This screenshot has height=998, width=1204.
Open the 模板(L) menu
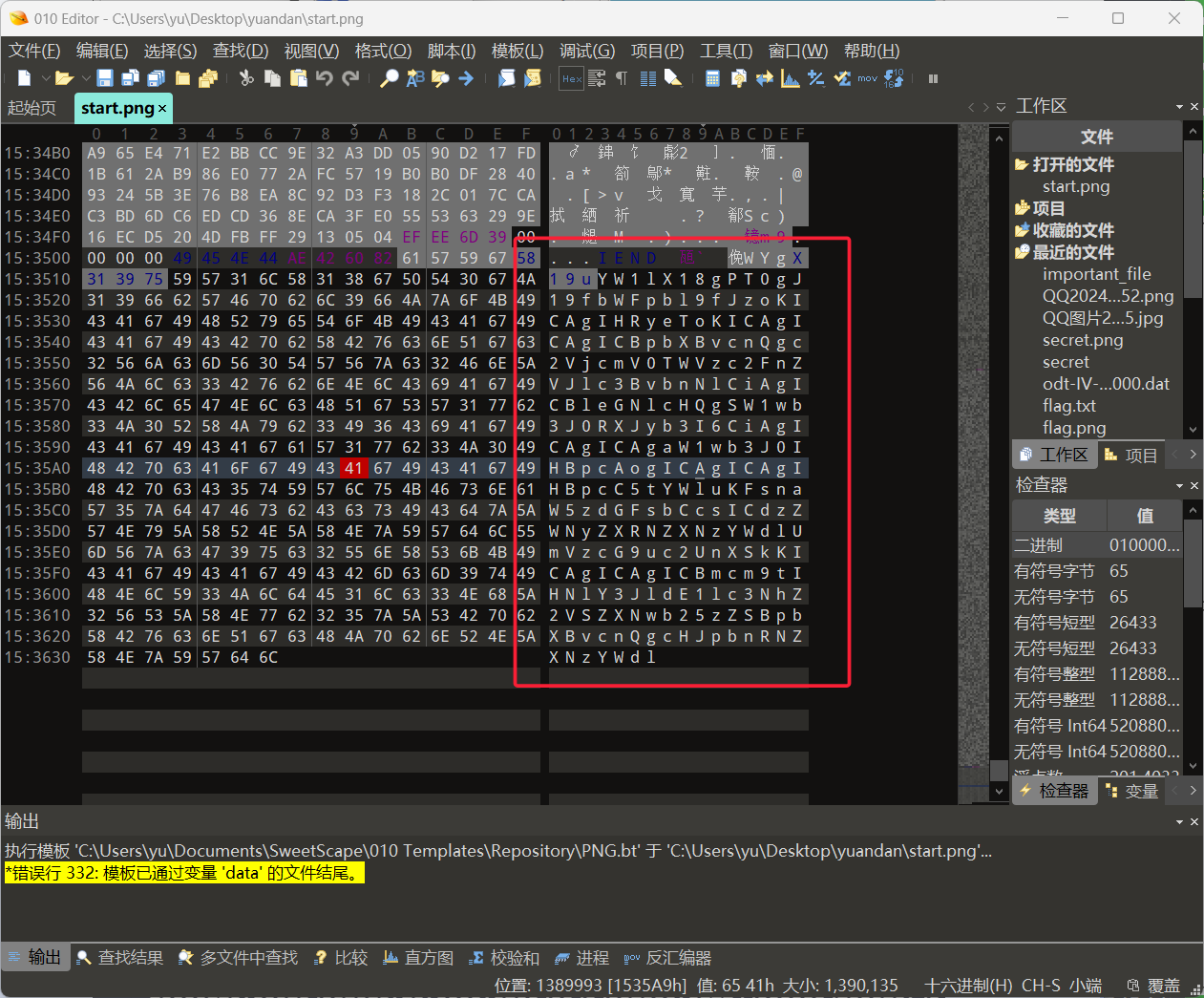click(x=517, y=51)
